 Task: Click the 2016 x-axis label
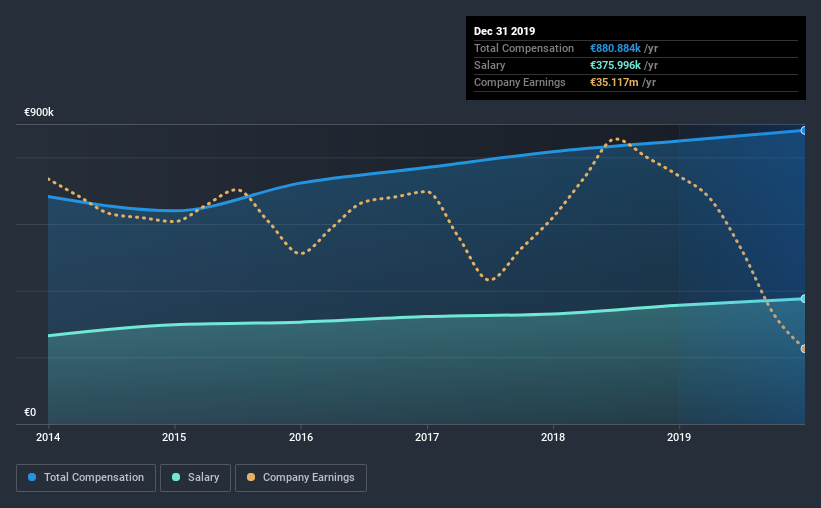[x=301, y=437]
